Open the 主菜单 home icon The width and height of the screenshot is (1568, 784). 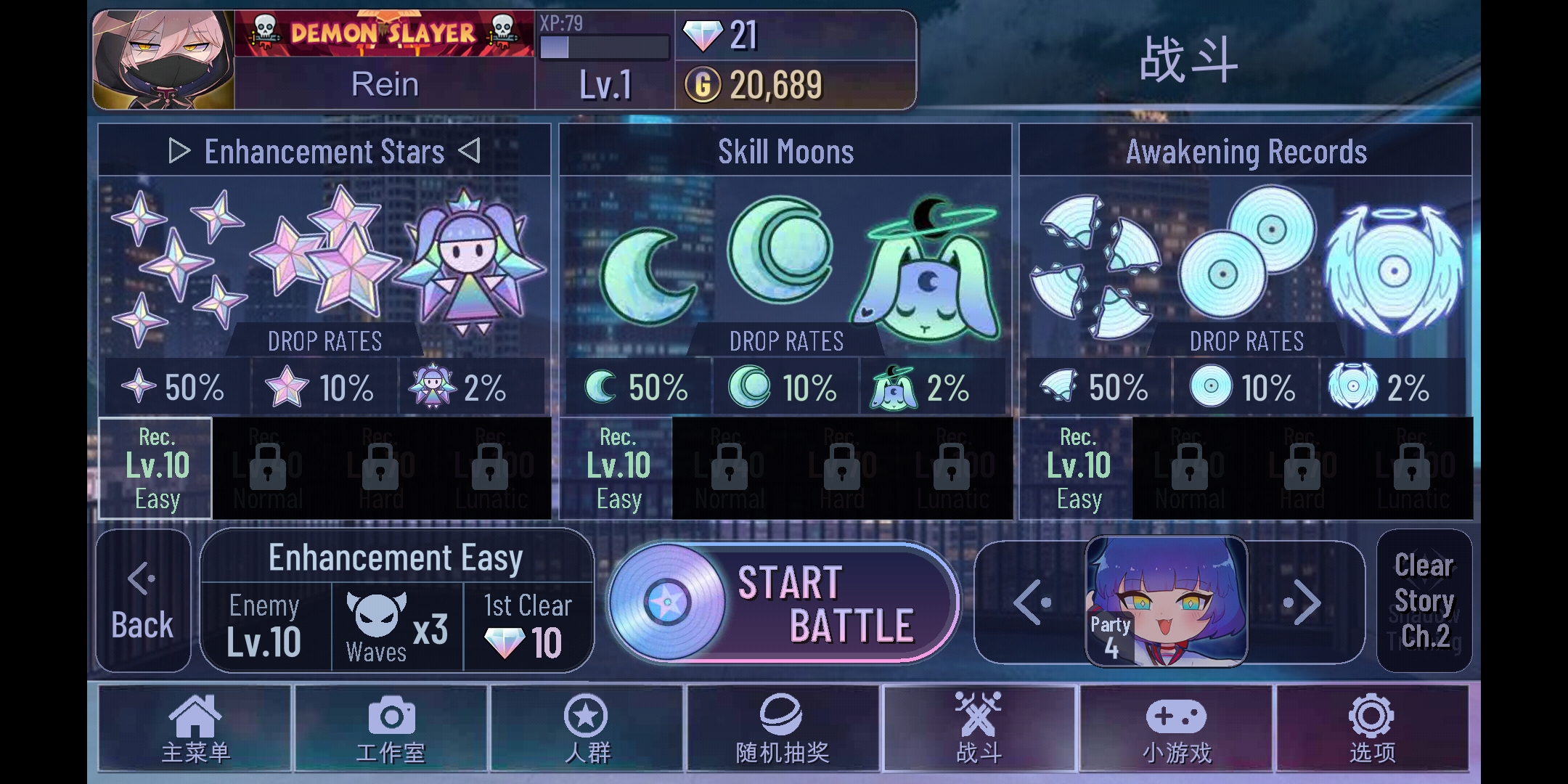click(x=195, y=728)
